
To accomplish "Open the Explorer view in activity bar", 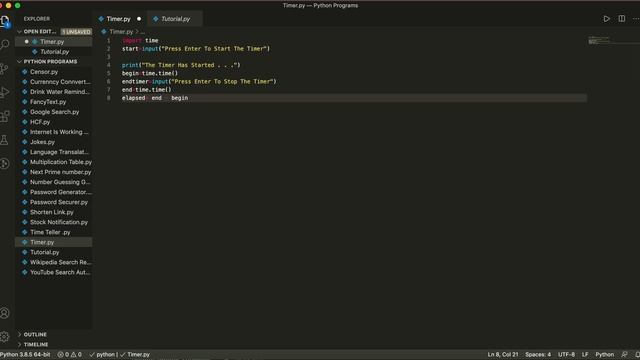I will (5, 21).
